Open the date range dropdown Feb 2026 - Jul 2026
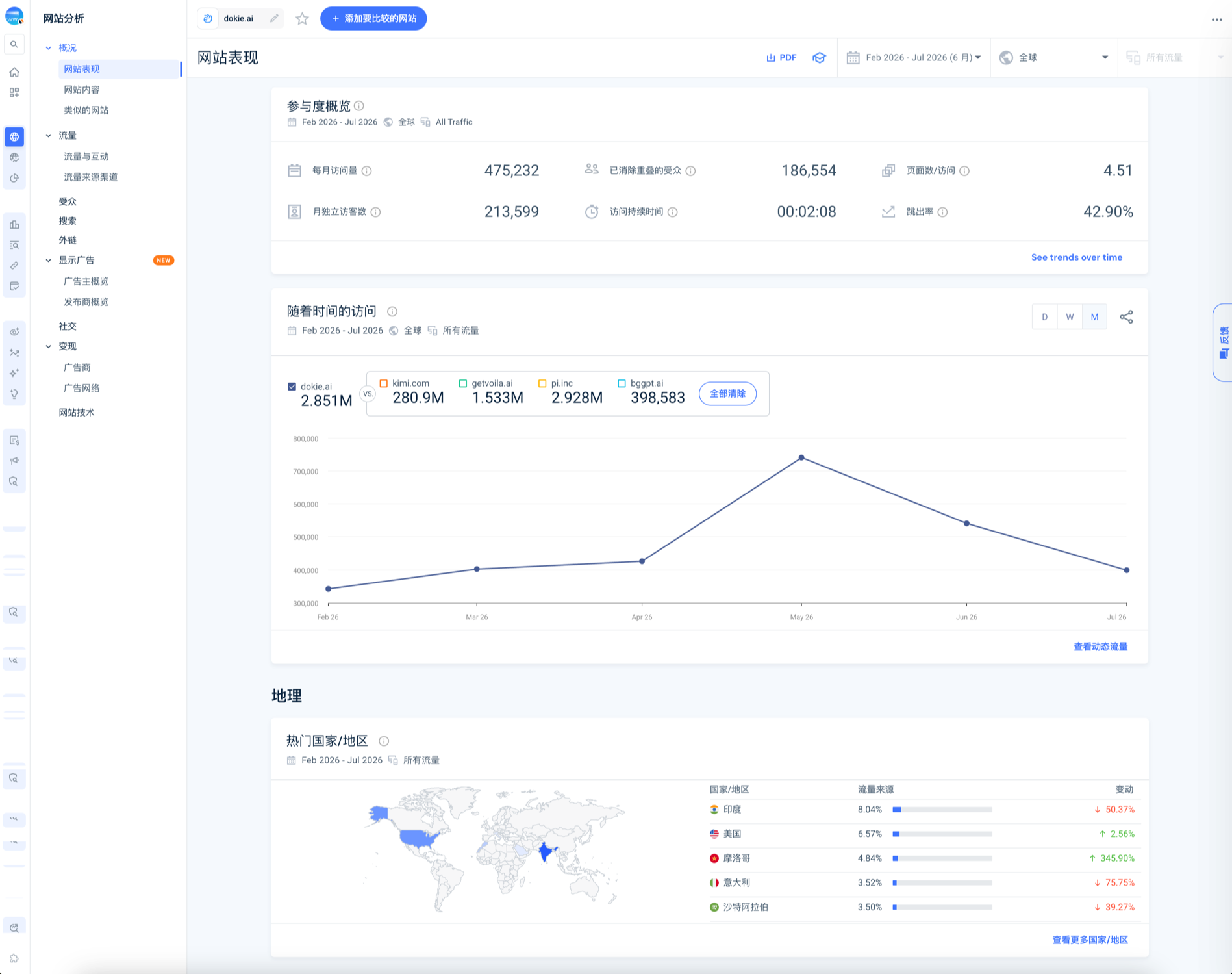Image resolution: width=1232 pixels, height=974 pixels. [x=914, y=58]
